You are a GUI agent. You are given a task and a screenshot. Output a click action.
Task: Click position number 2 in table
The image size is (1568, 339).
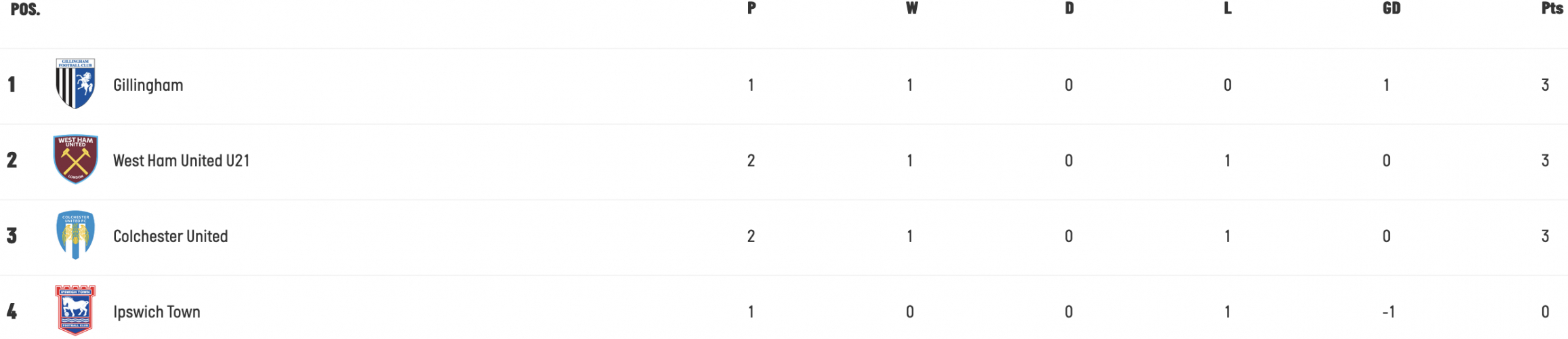[x=12, y=160]
